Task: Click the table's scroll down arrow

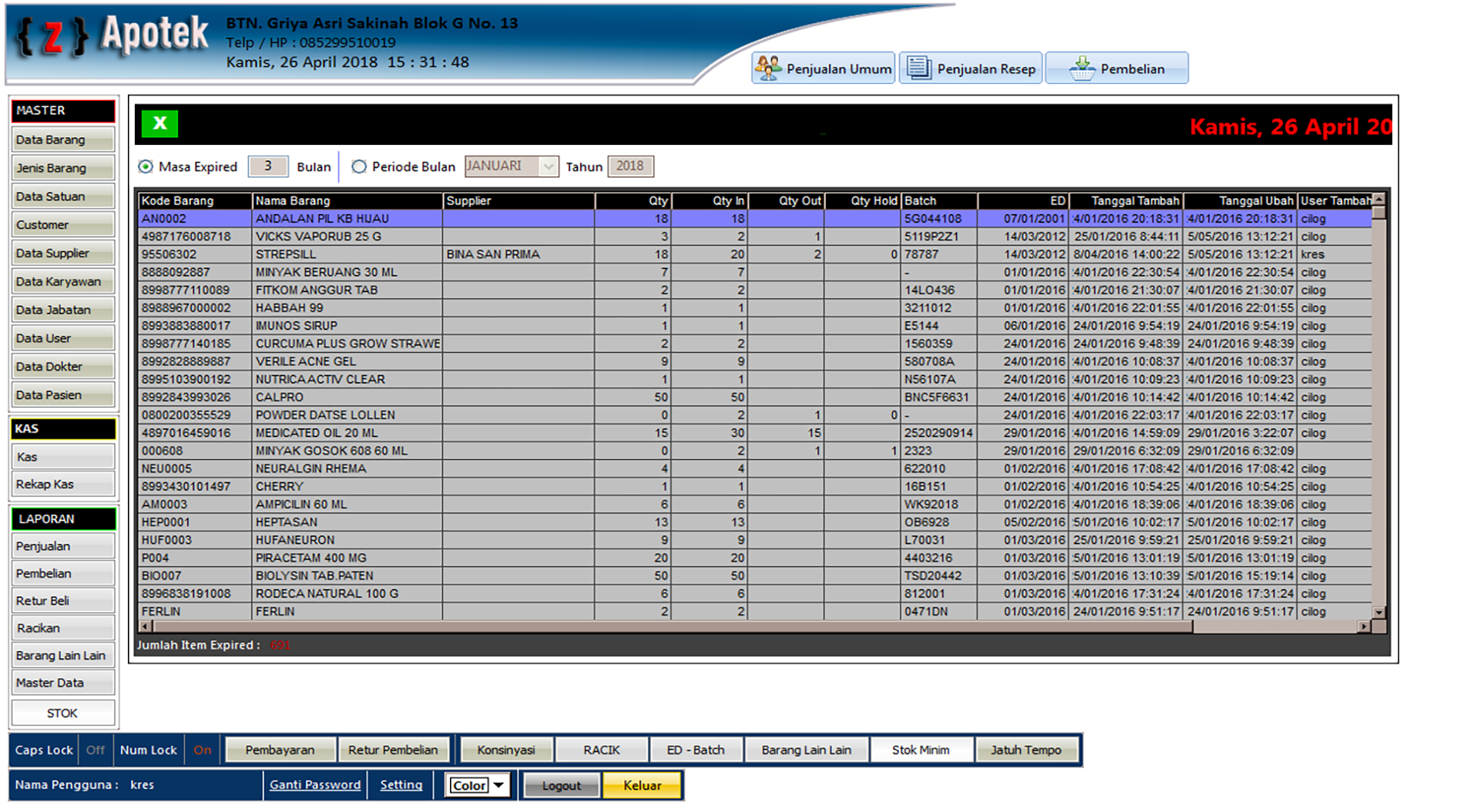Action: point(1378,612)
